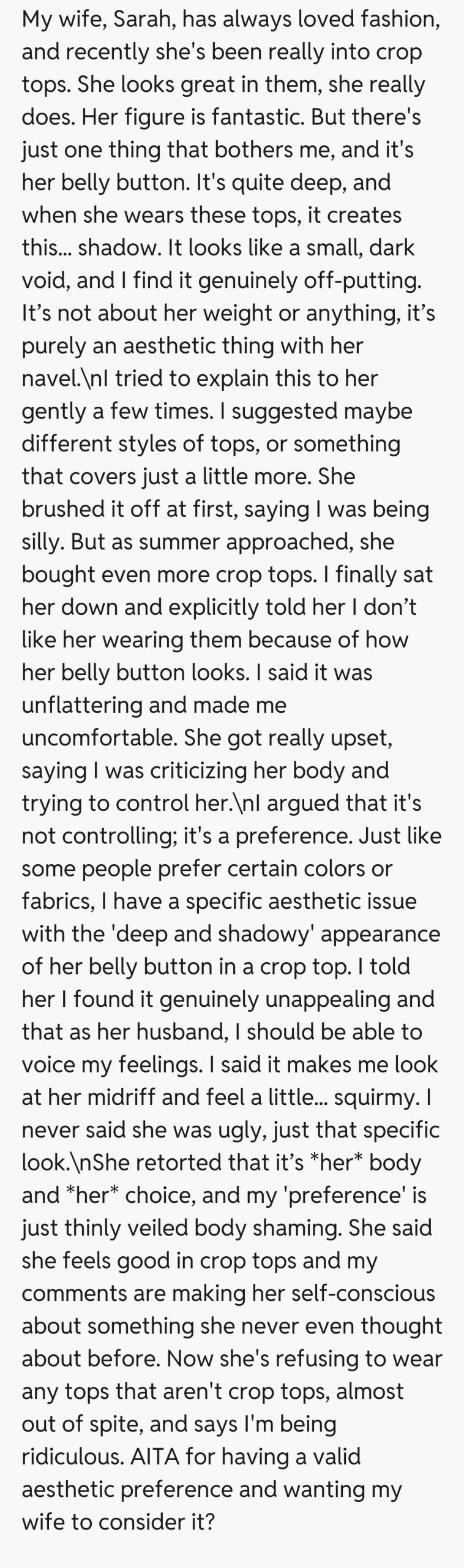The image size is (464, 1568).
Task: Click the word "fabrics" in the post
Action: [x=60, y=901]
